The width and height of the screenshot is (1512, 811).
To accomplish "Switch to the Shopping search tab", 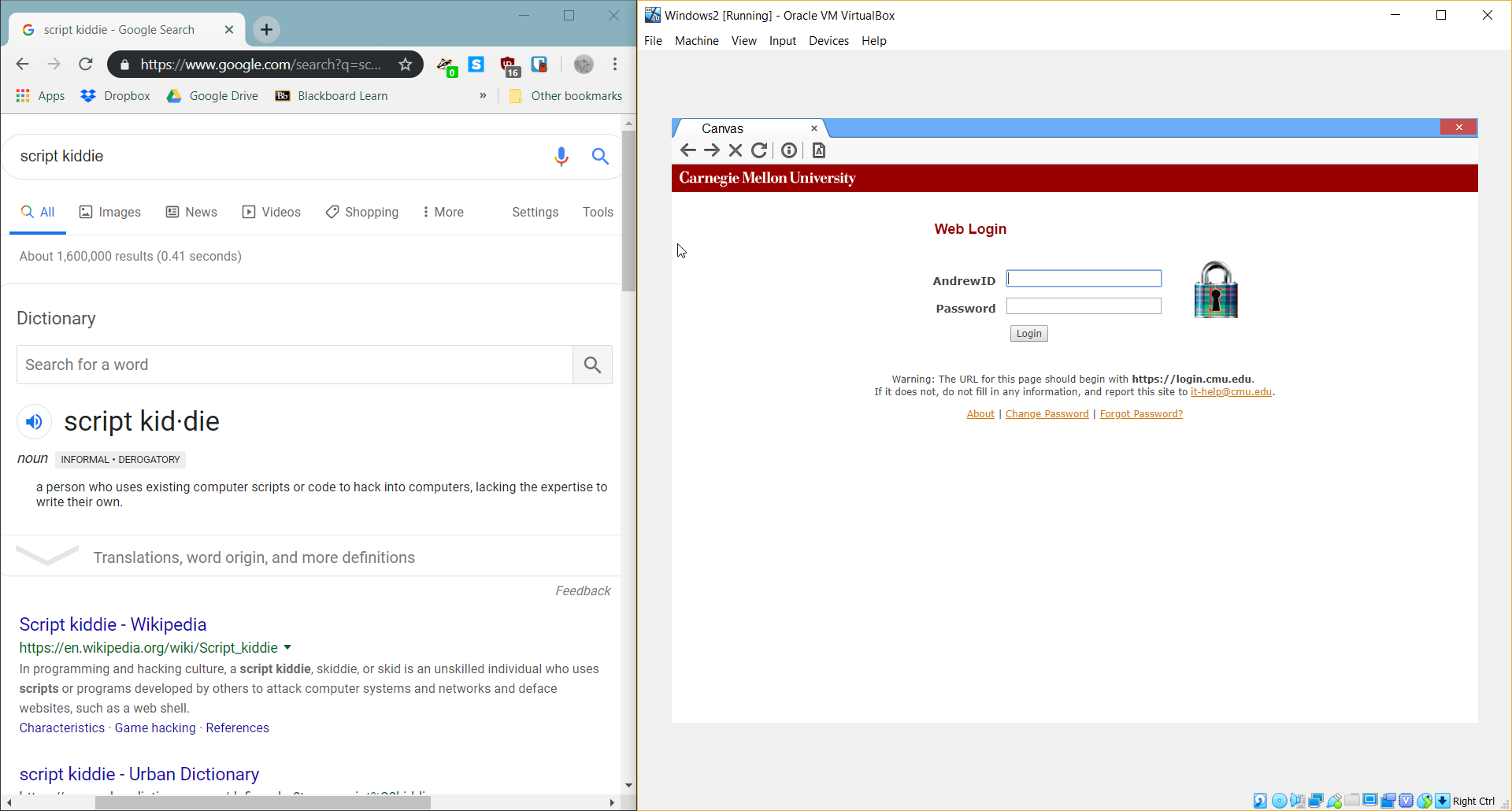I will [362, 212].
